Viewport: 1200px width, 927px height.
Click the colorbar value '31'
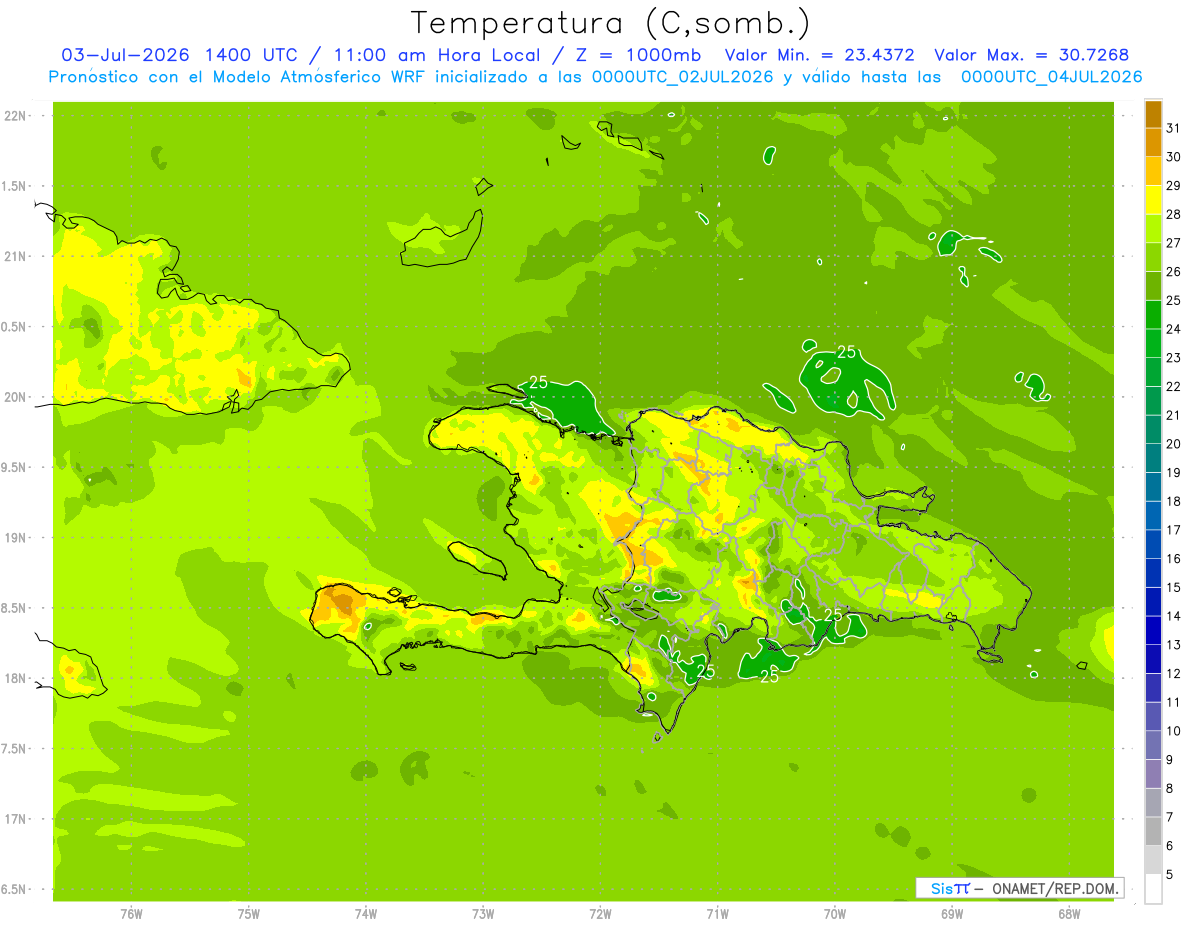coord(1174,128)
